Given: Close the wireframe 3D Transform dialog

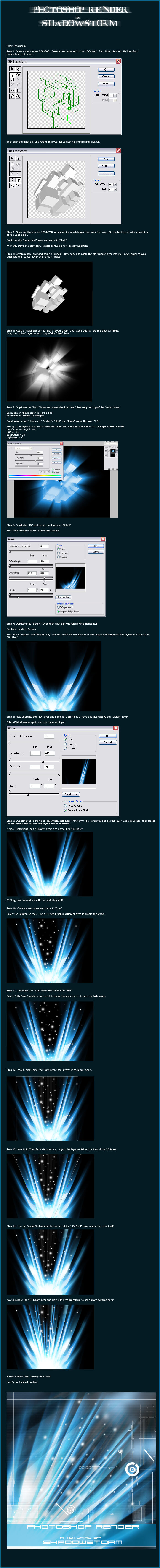Looking at the screenshot, I should tap(118, 61).
